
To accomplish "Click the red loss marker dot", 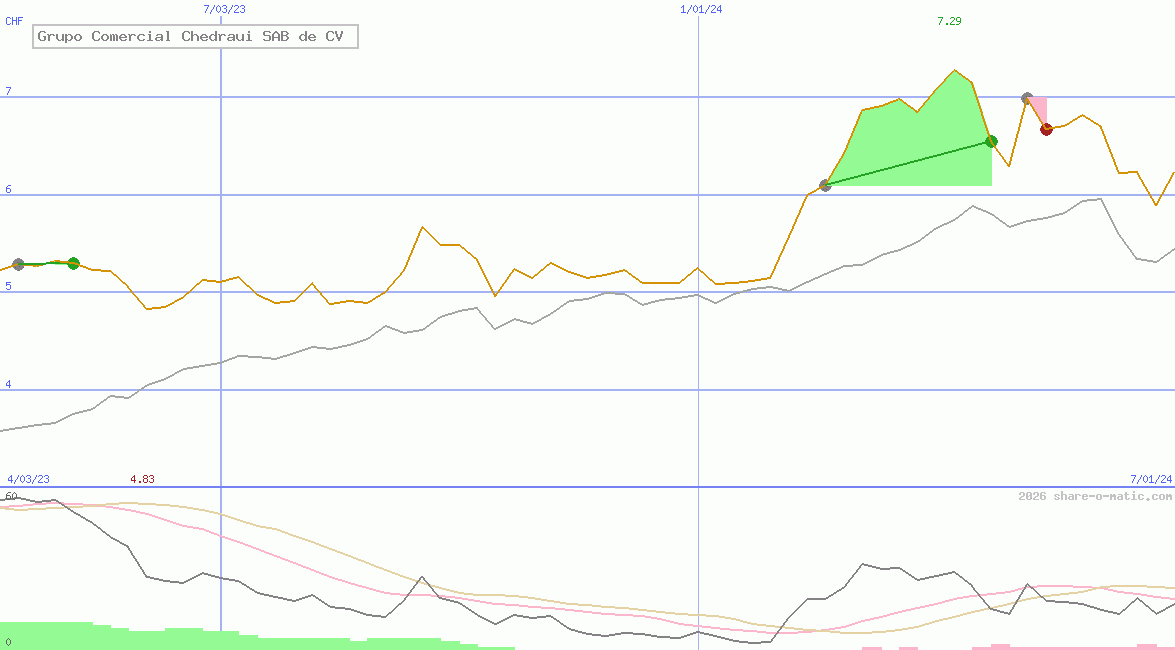I will pos(1046,129).
